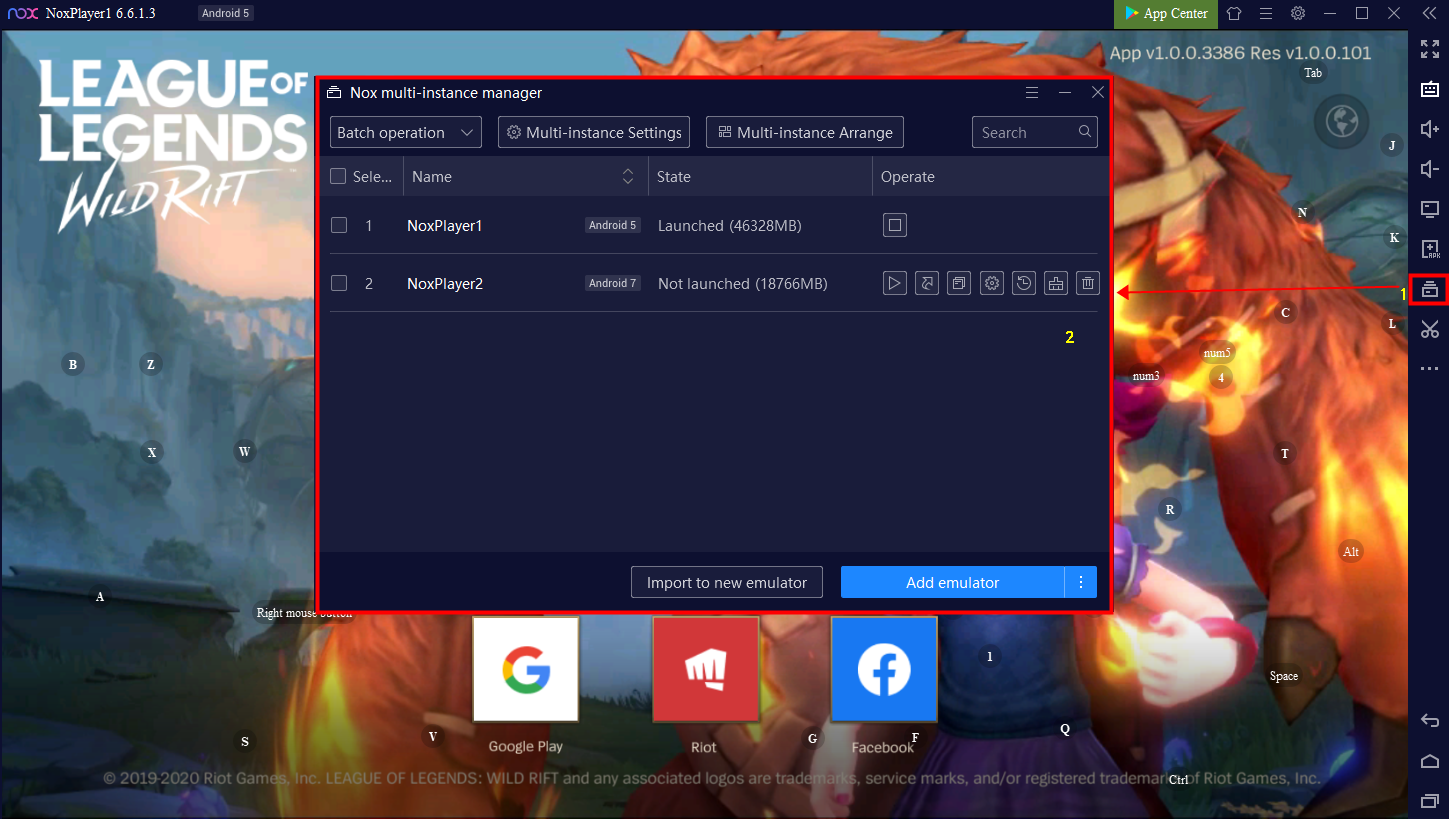This screenshot has width=1449, height=819.
Task: Open multi-instance manager sidebar icon
Action: [x=1430, y=289]
